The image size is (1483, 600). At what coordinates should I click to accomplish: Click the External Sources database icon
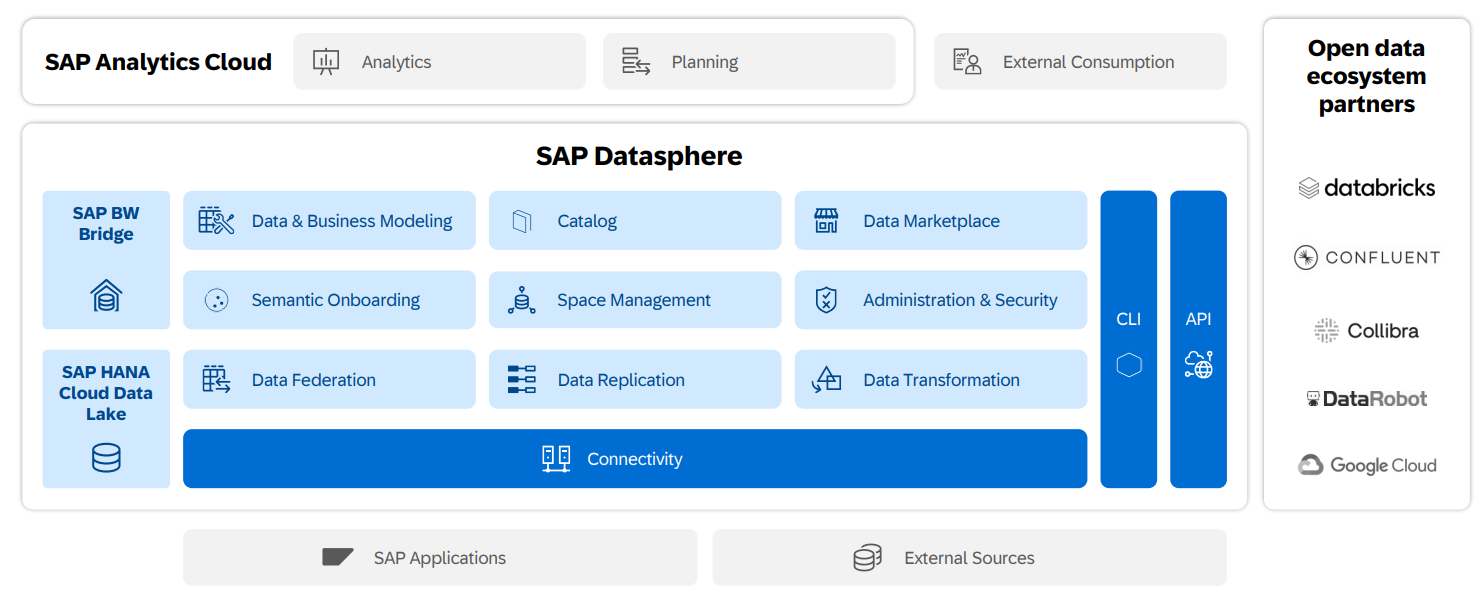pyautogui.click(x=867, y=558)
